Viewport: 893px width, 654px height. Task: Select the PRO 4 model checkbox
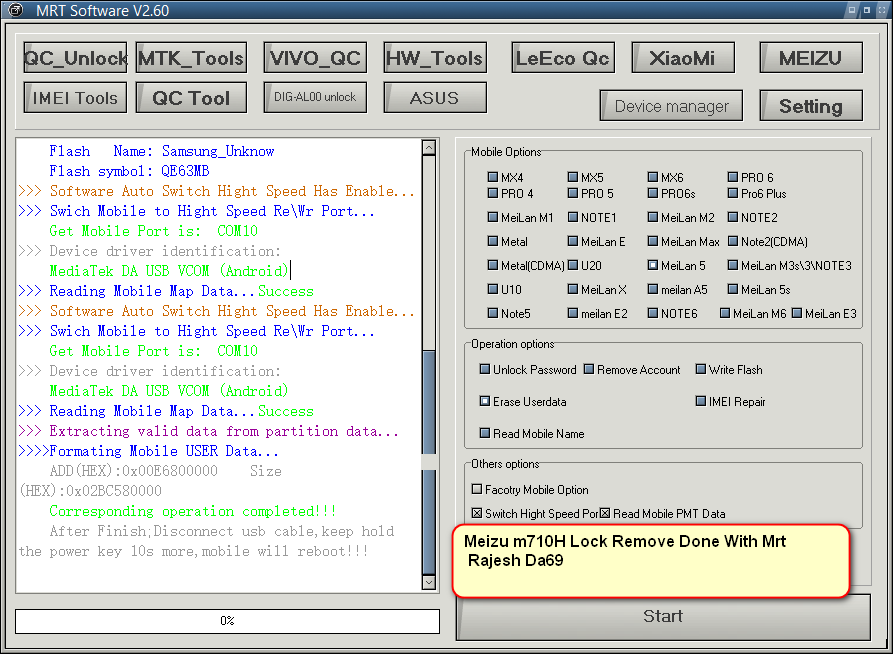[x=493, y=193]
